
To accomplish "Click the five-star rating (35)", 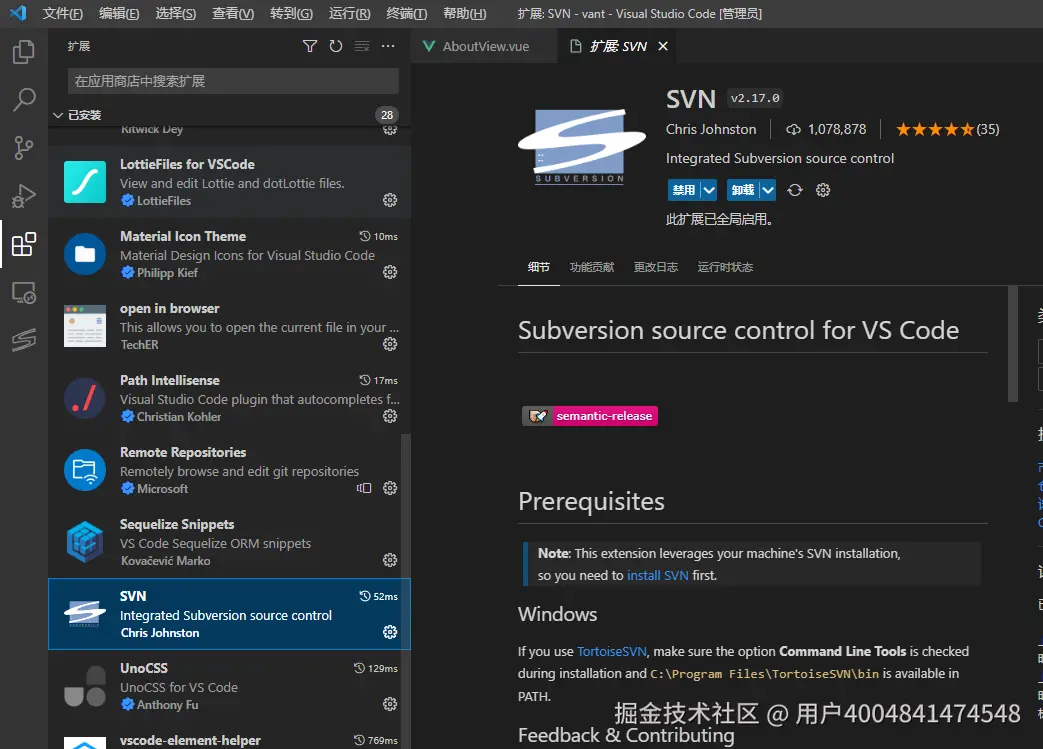I will (x=947, y=129).
